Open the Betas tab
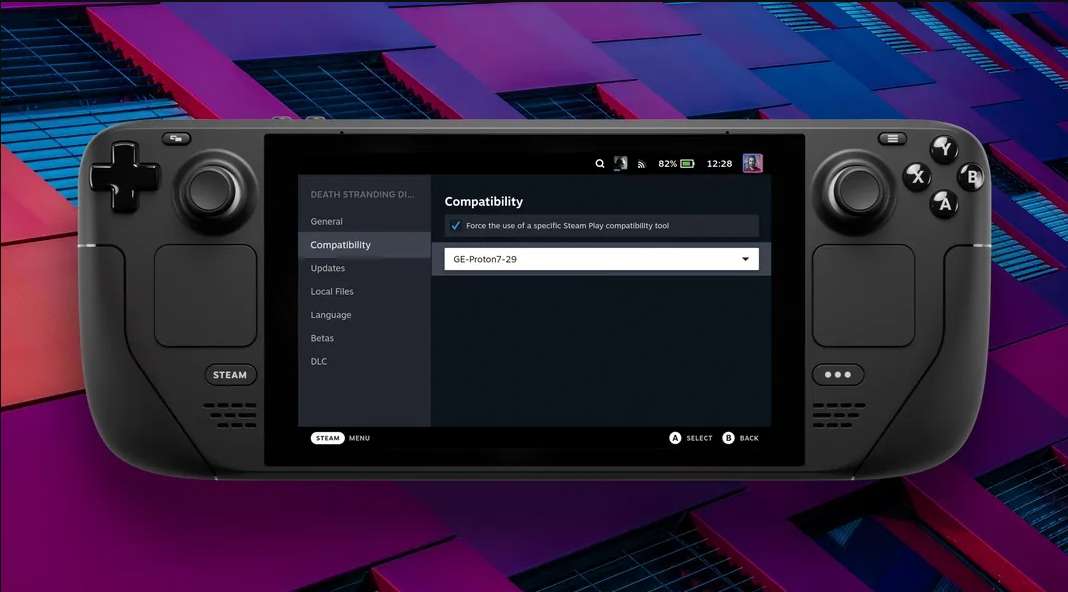 click(364, 338)
